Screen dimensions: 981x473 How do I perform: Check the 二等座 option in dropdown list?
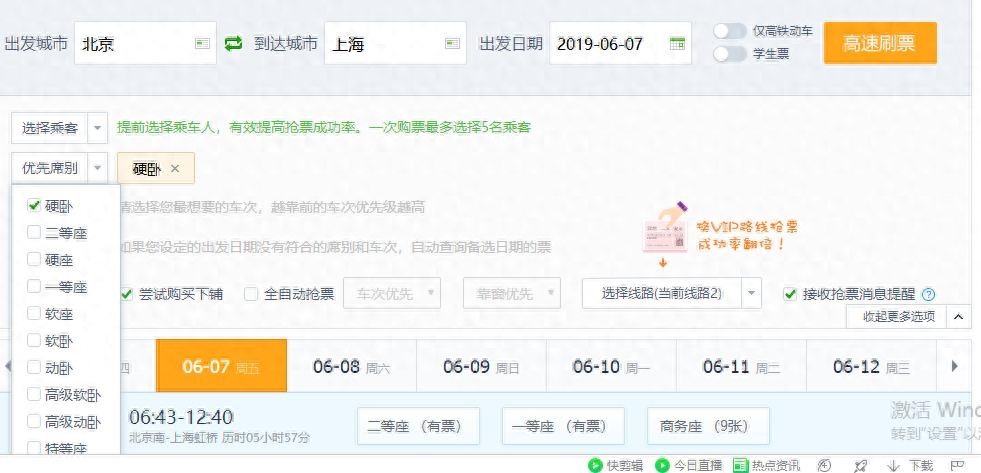(34, 232)
